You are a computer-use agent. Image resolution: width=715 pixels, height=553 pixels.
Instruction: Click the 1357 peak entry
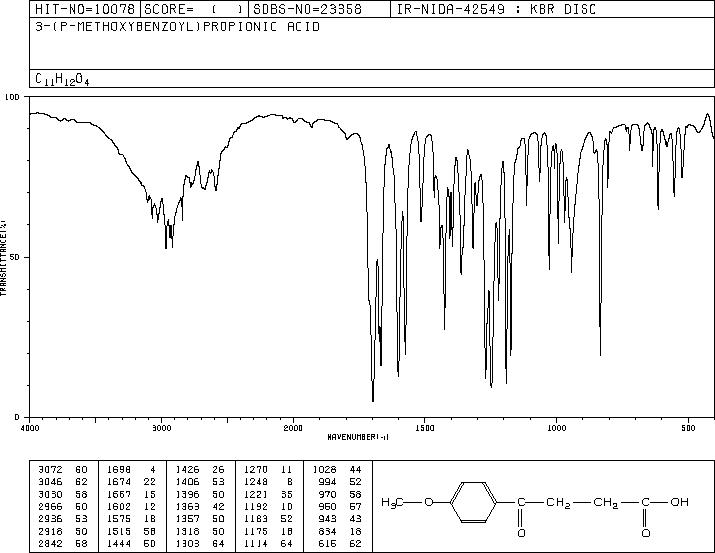coord(200,519)
